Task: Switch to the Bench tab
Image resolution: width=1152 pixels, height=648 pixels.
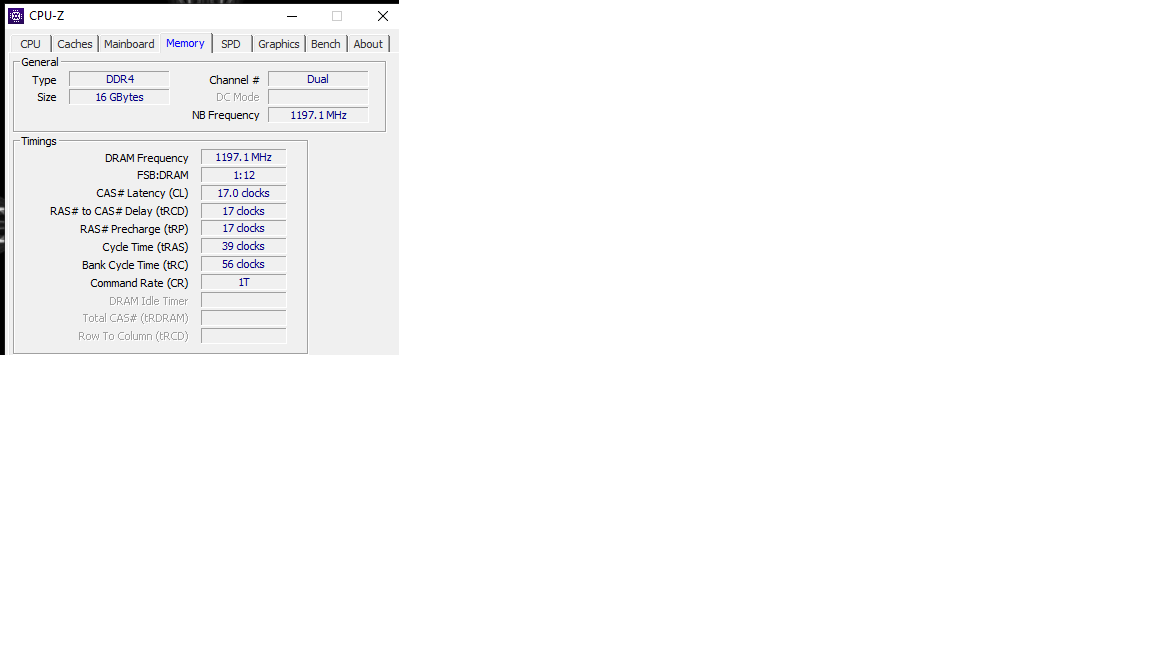Action: click(325, 44)
